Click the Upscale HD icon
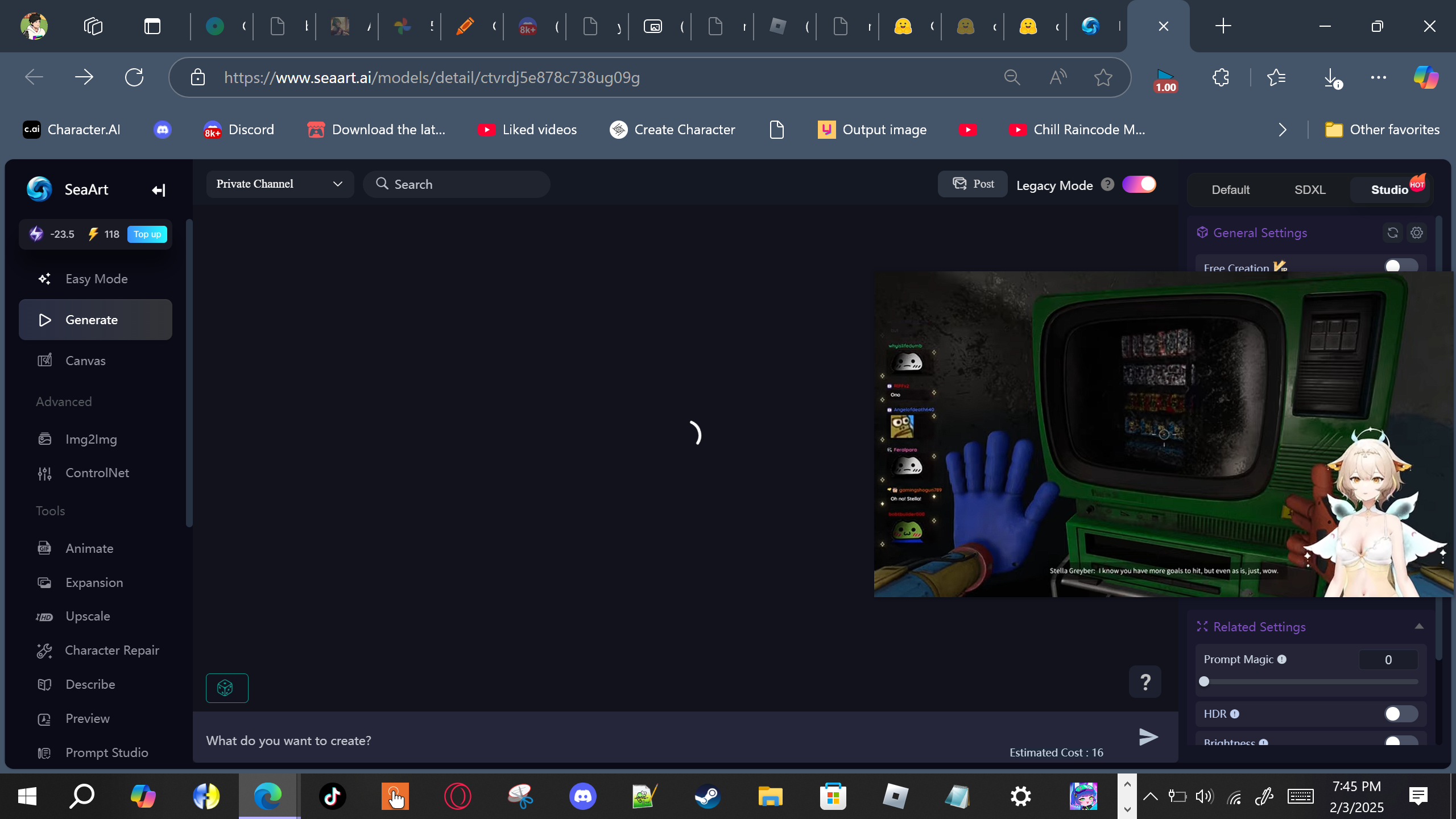 click(44, 617)
